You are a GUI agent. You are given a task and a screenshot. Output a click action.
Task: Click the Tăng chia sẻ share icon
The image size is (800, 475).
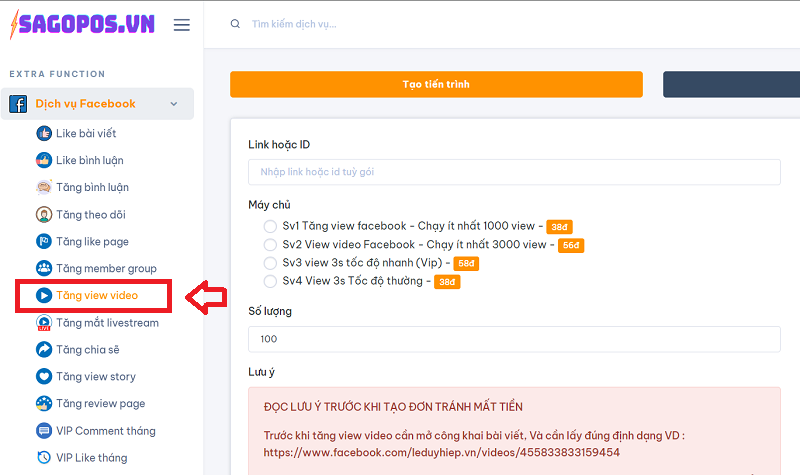tap(44, 350)
